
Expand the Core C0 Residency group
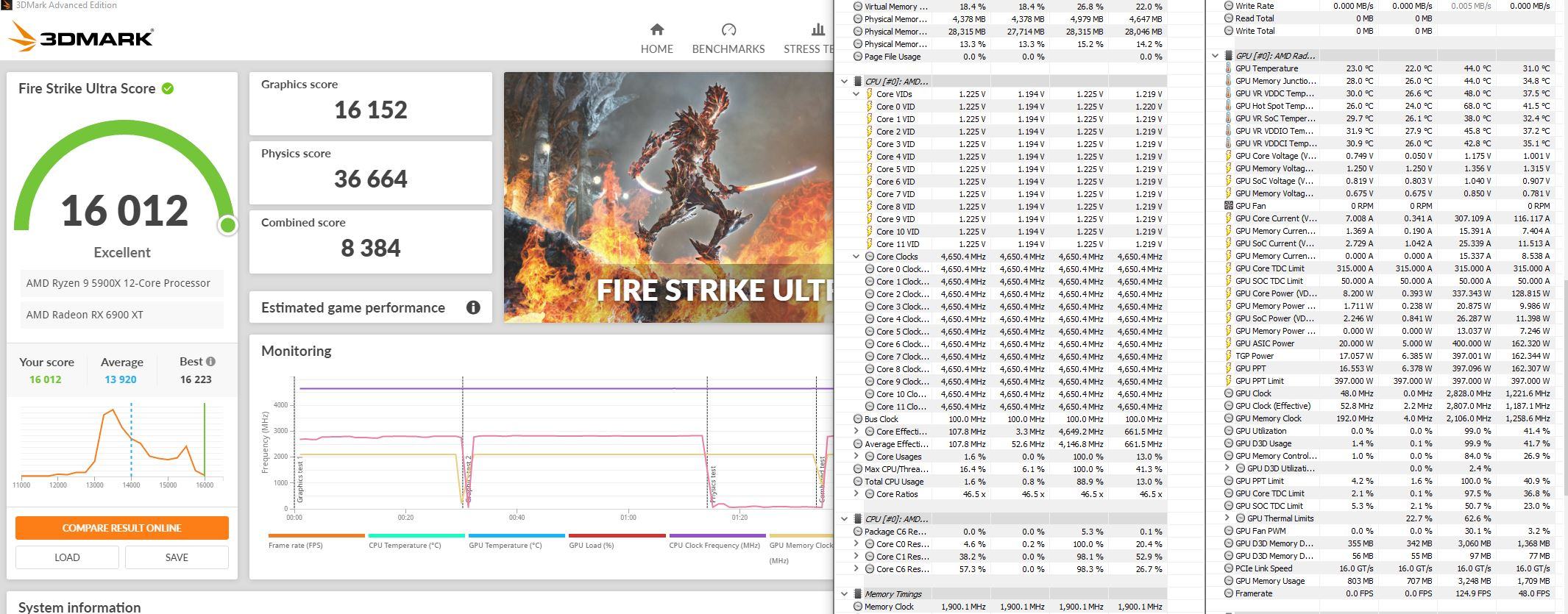856,544
